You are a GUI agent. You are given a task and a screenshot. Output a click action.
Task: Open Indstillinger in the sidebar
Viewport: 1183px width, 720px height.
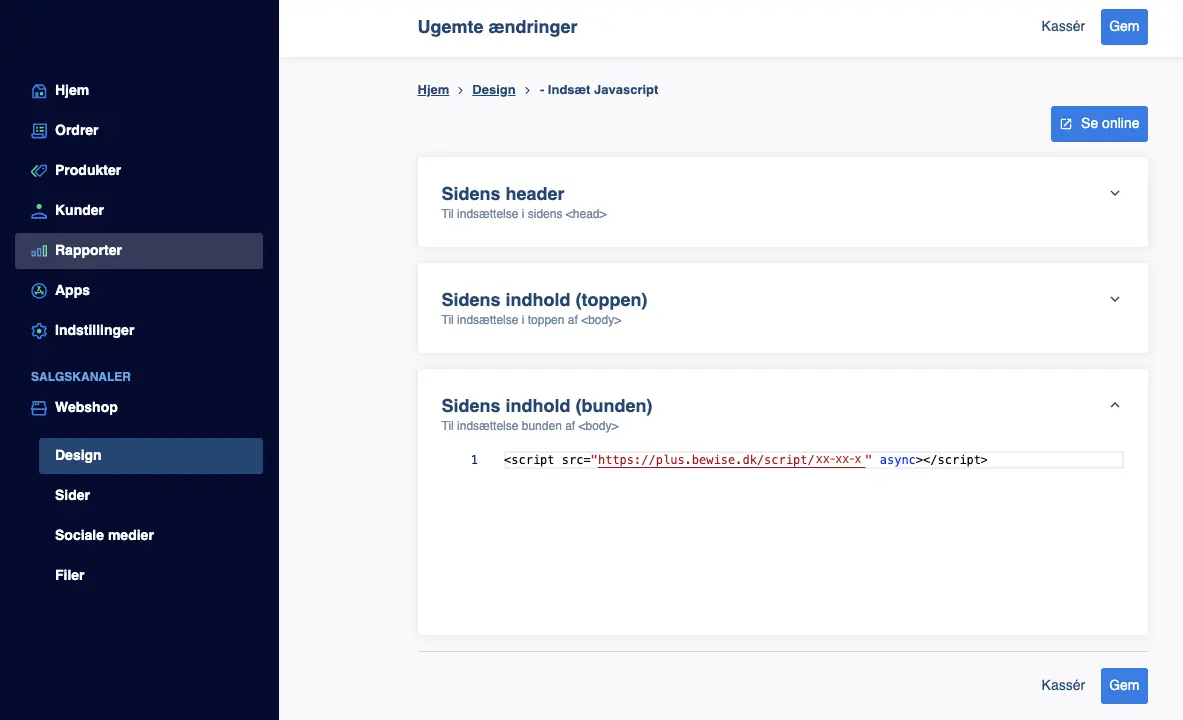coord(139,331)
